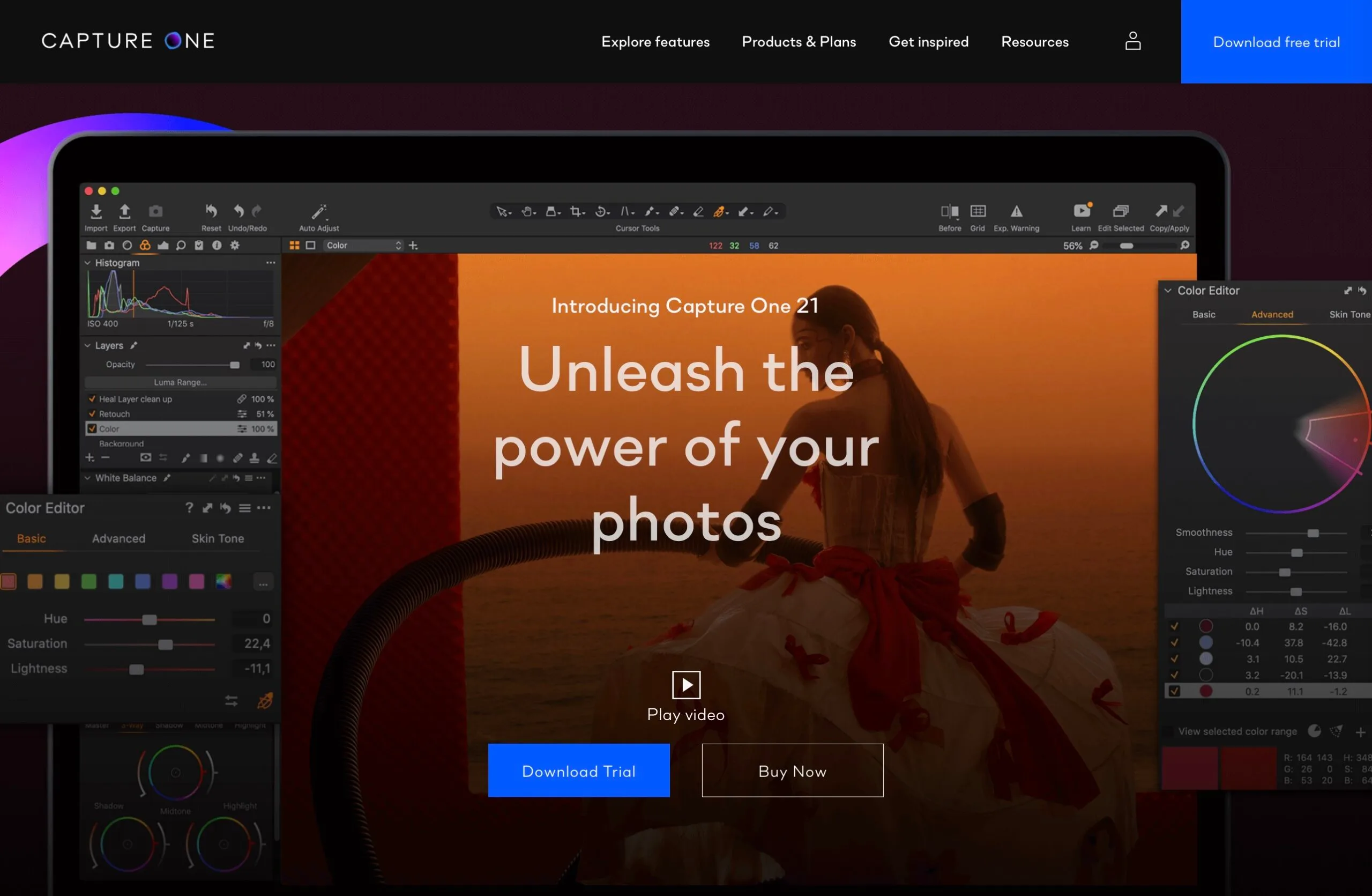This screenshot has width=1372, height=896.
Task: Open the Get inspired menu
Action: click(x=929, y=41)
